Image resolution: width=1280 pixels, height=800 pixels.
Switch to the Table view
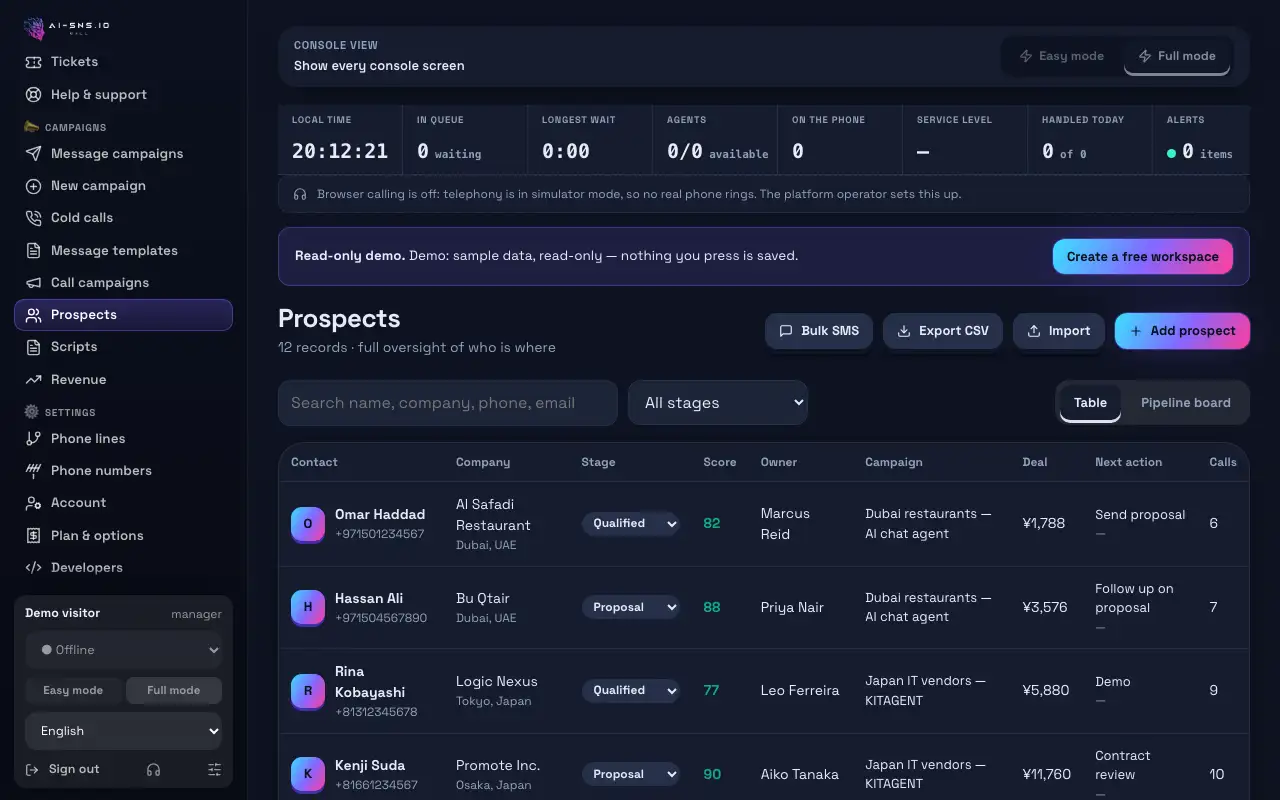[1090, 403]
